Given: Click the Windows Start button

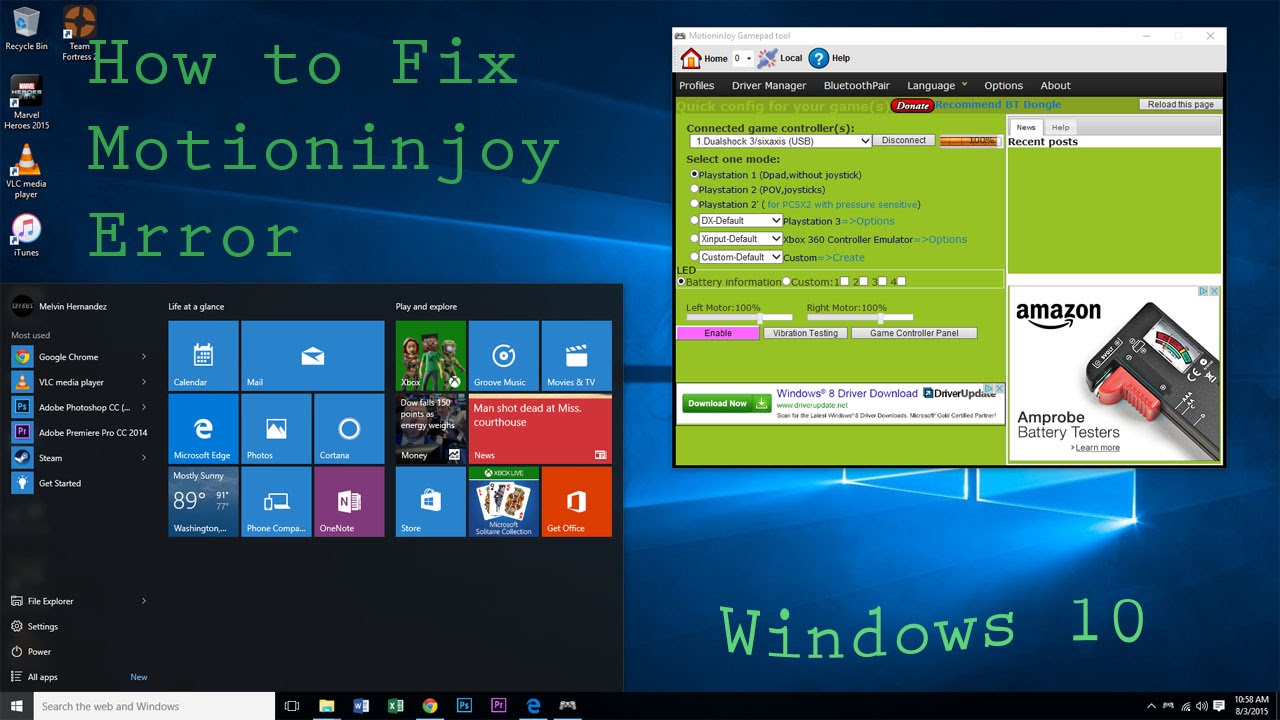Looking at the screenshot, I should point(16,706).
